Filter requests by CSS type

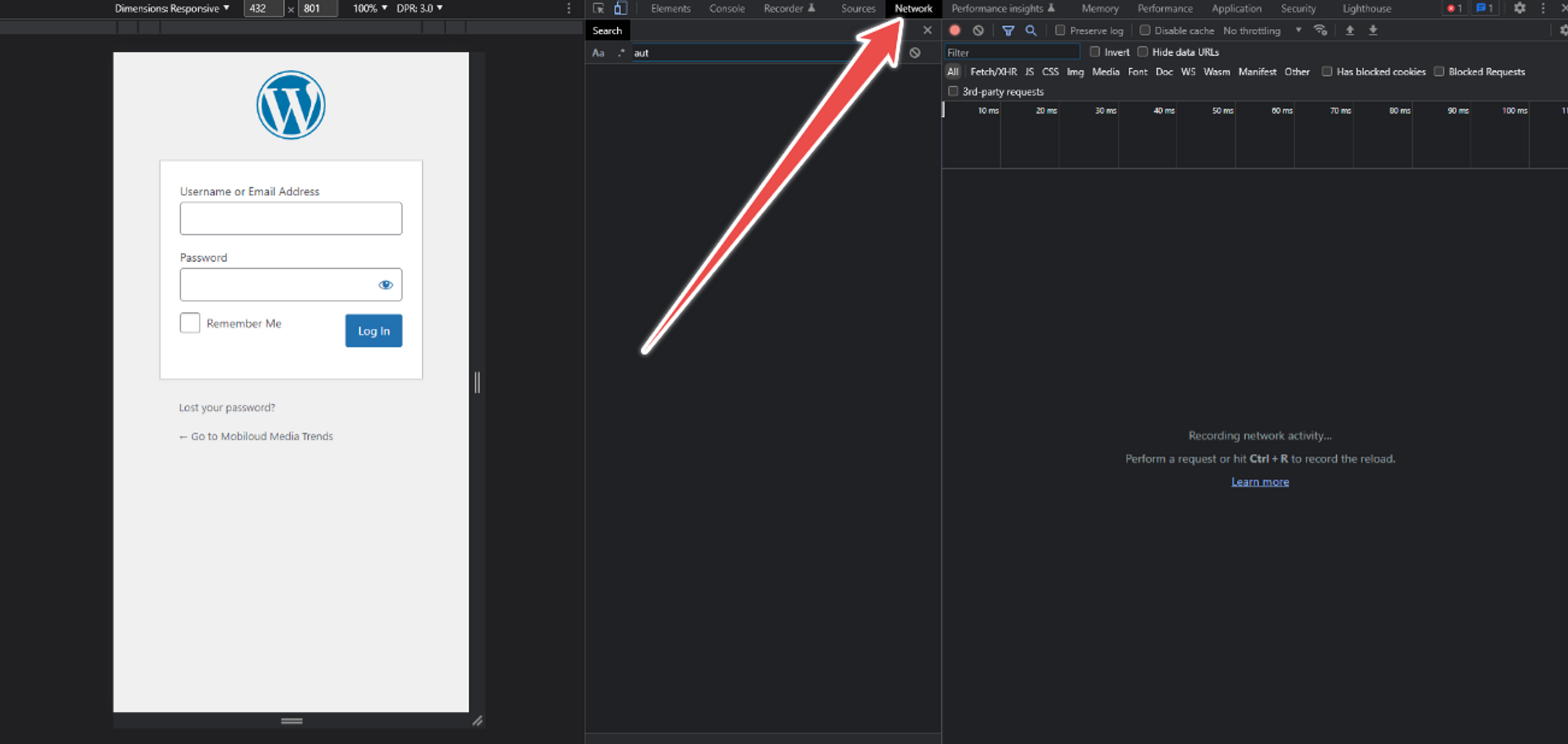click(1050, 72)
